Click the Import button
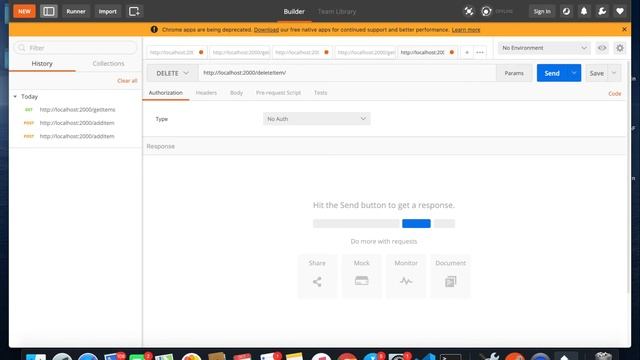 [107, 11]
